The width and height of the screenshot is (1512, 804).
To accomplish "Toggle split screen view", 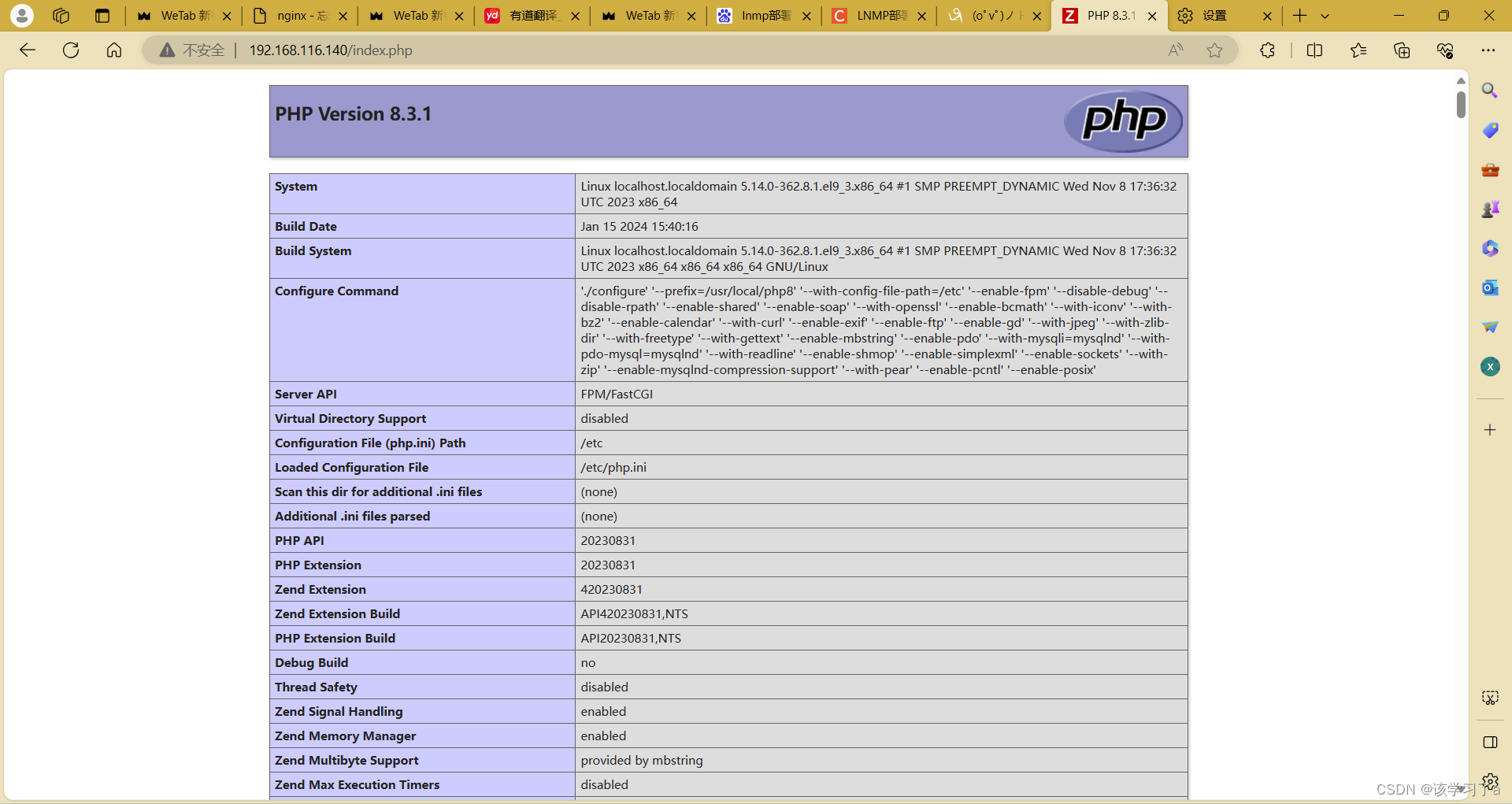I will pos(1314,50).
